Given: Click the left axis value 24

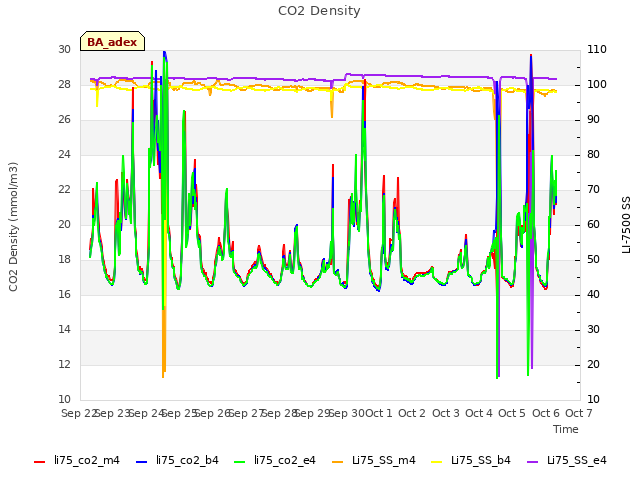Looking at the screenshot, I should pyautogui.click(x=64, y=155).
